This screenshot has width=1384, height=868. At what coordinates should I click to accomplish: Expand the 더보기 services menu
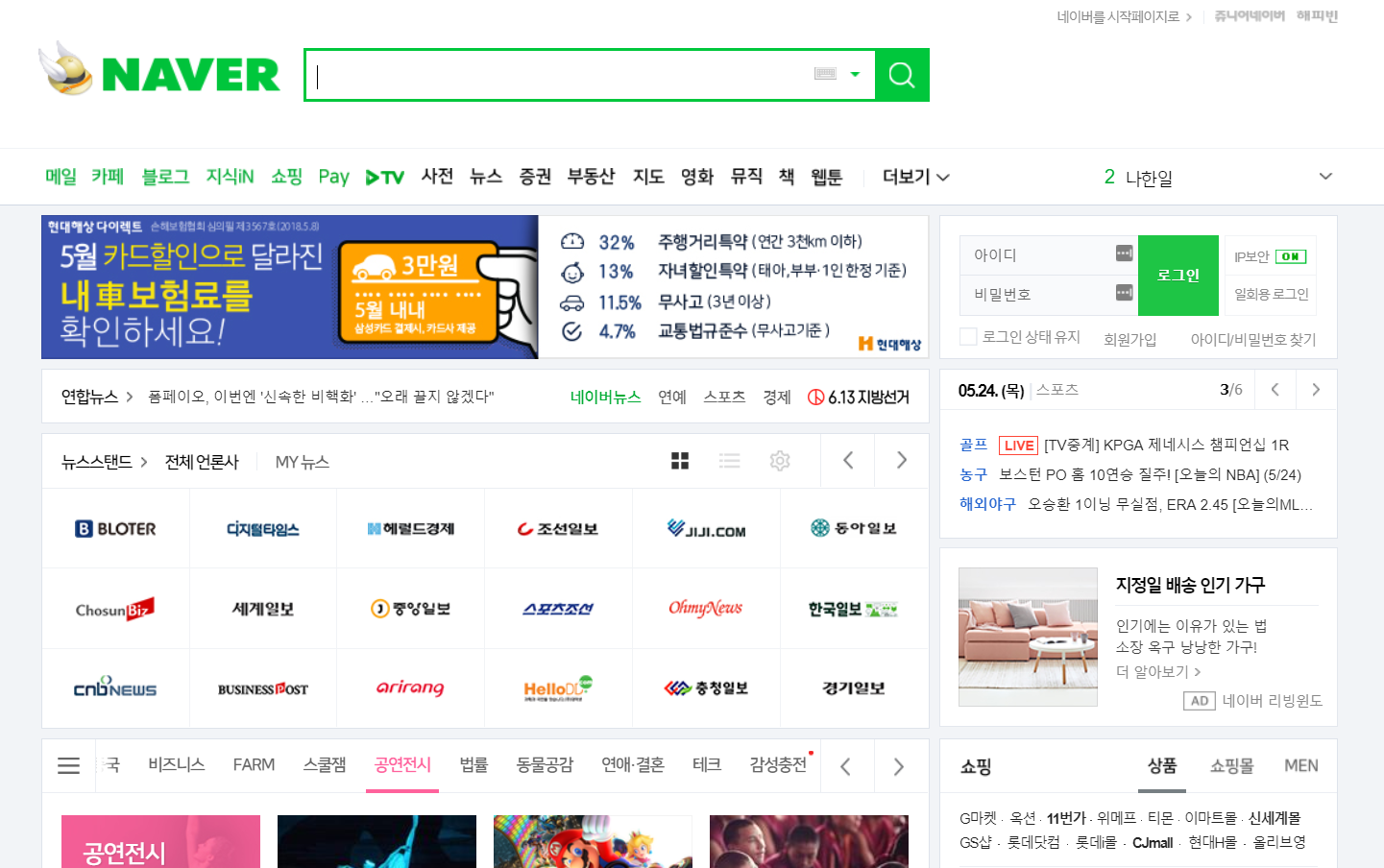915,177
